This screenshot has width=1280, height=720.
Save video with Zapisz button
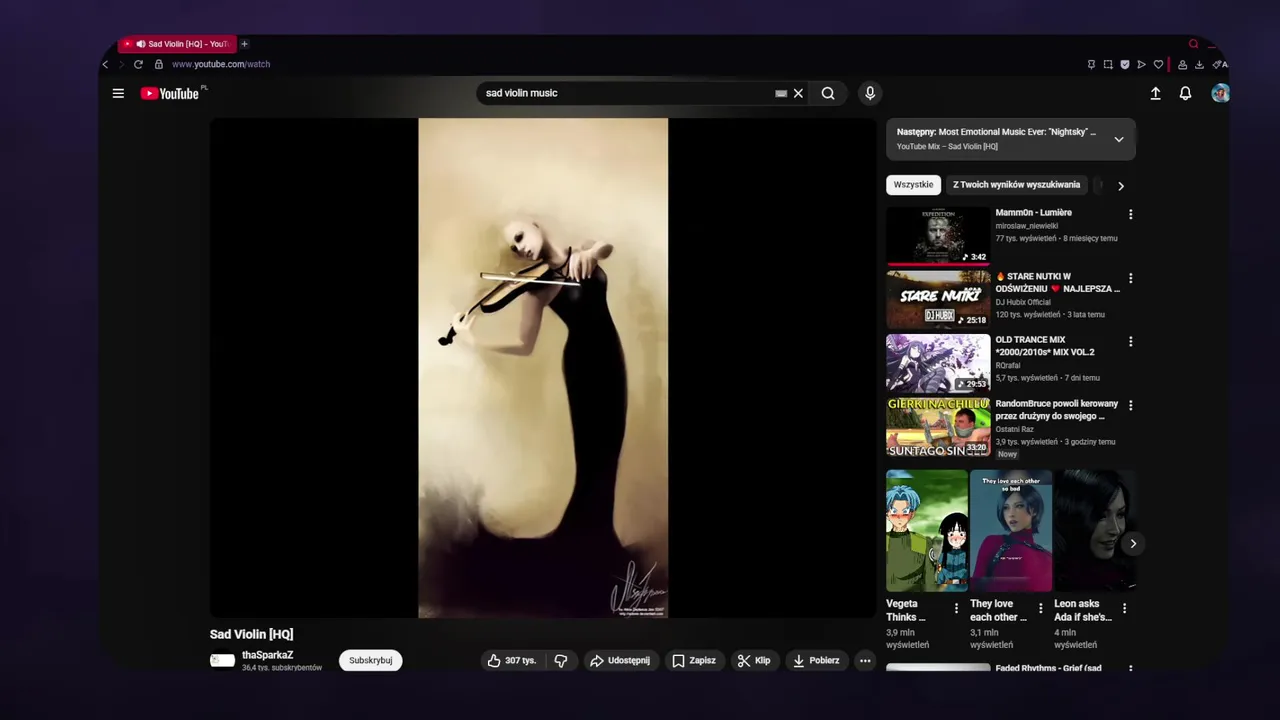coord(694,661)
